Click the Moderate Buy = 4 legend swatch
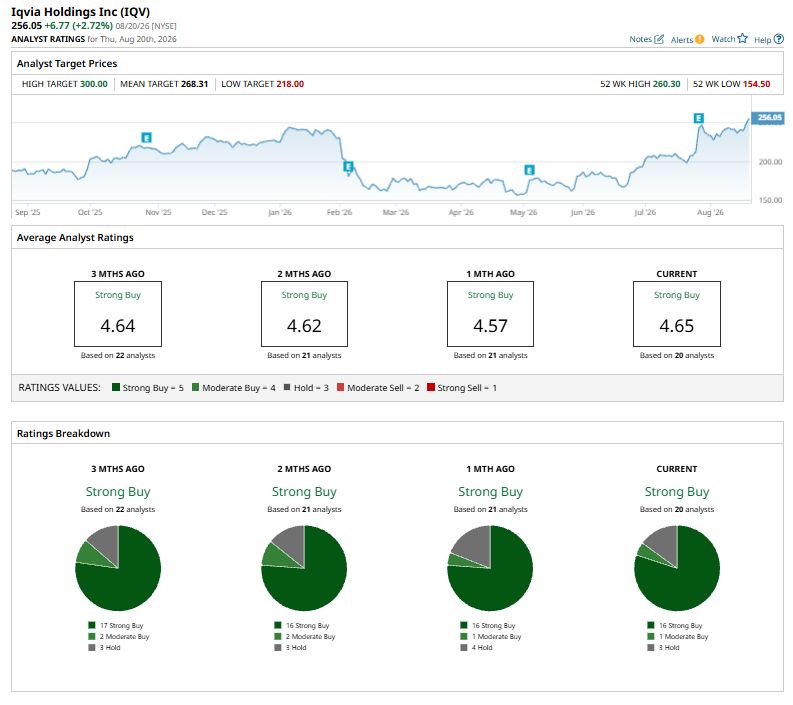The image size is (793, 705). point(195,387)
